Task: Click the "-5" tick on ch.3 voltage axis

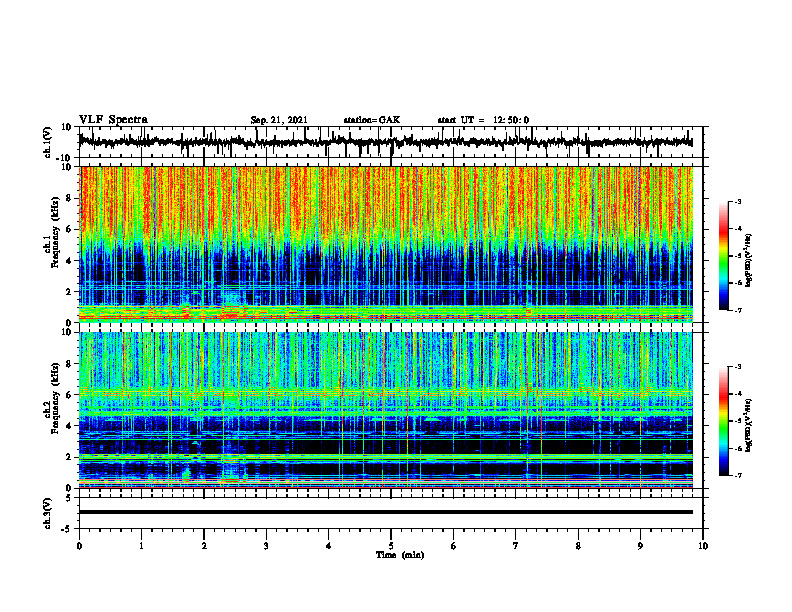Action: 67,529
